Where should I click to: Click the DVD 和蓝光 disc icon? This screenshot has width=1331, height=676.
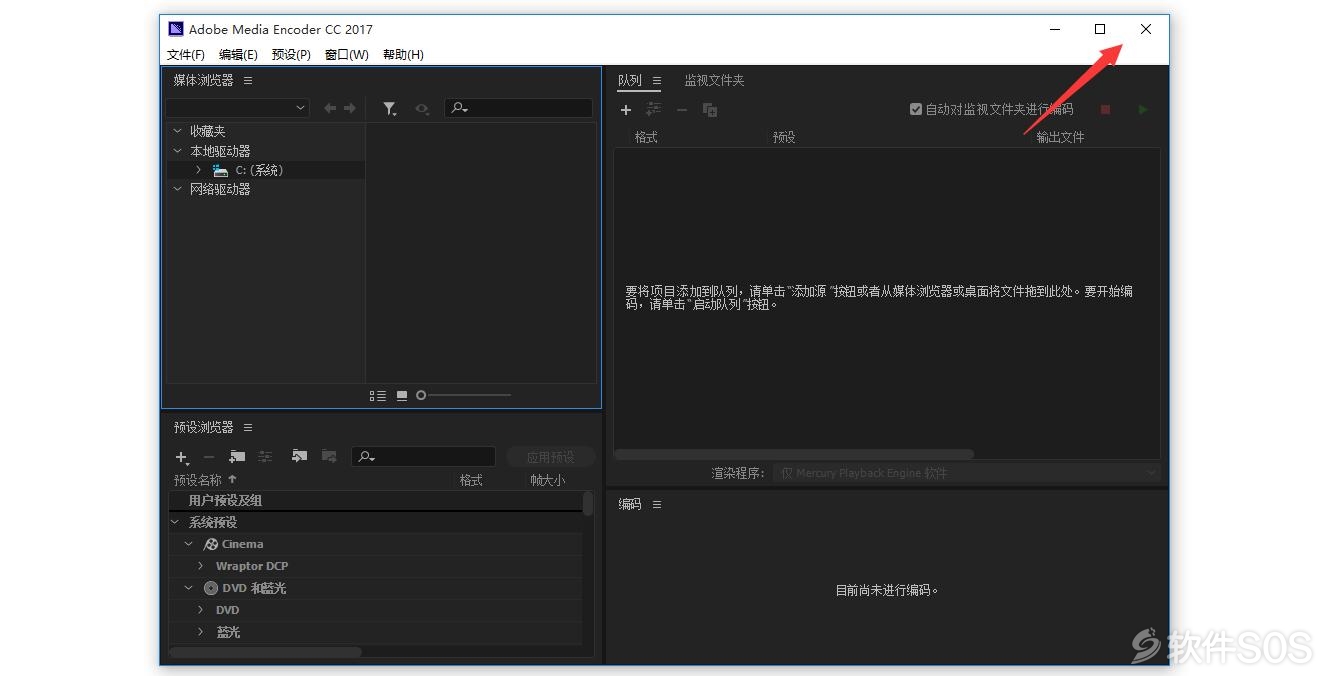(x=210, y=588)
